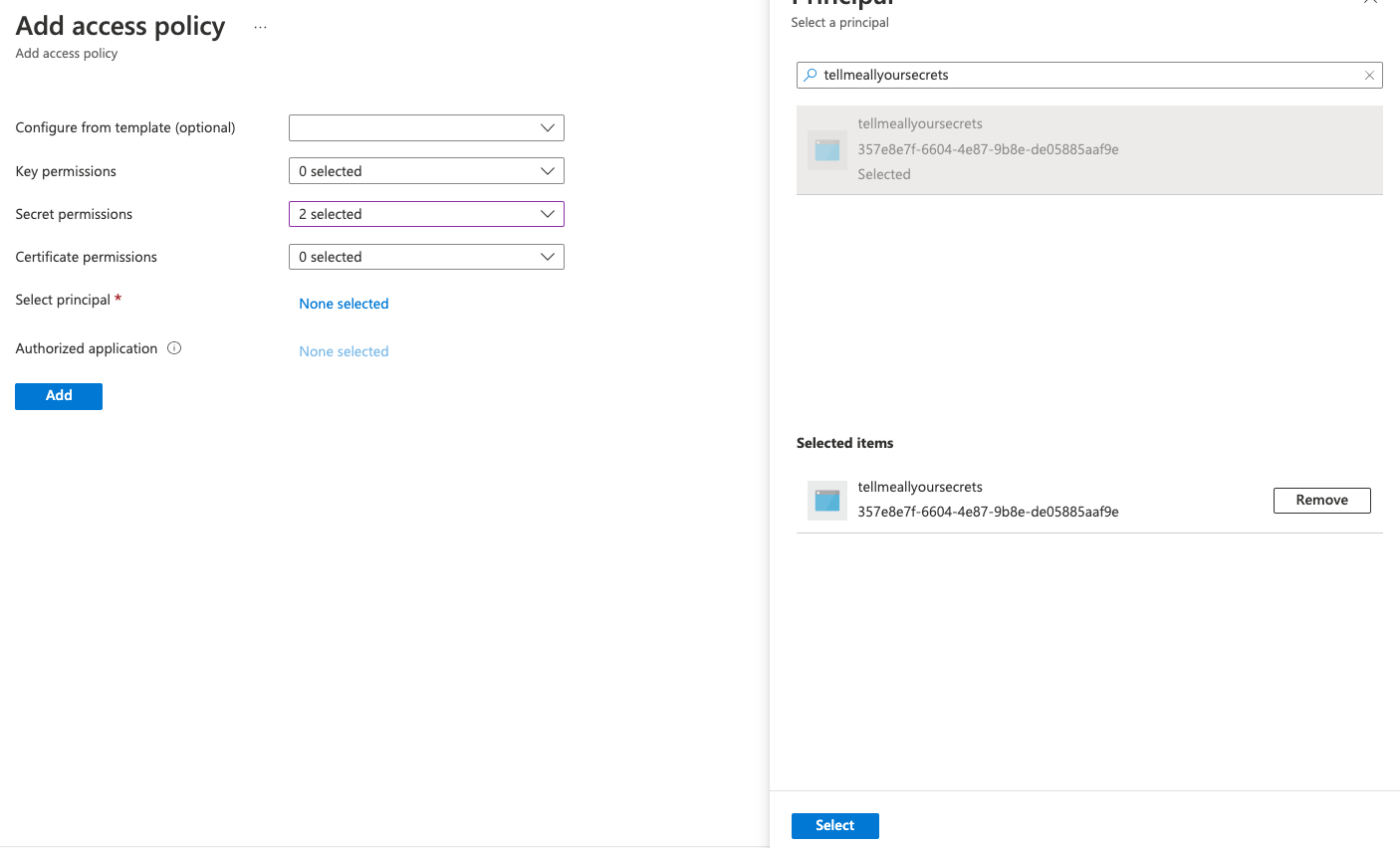Confirm principal with the Select button
The height and width of the screenshot is (848, 1400).
click(834, 826)
